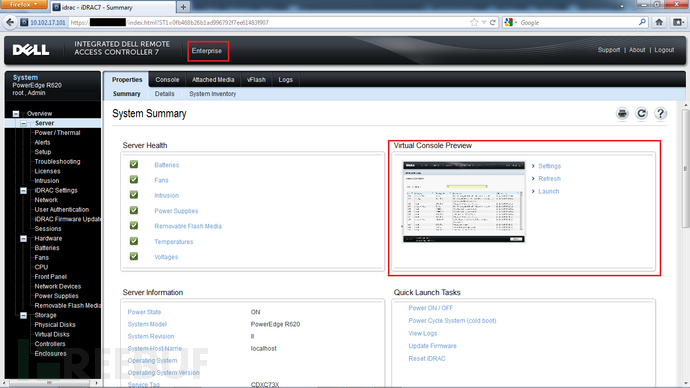Open the Attached Media tab

[213, 80]
